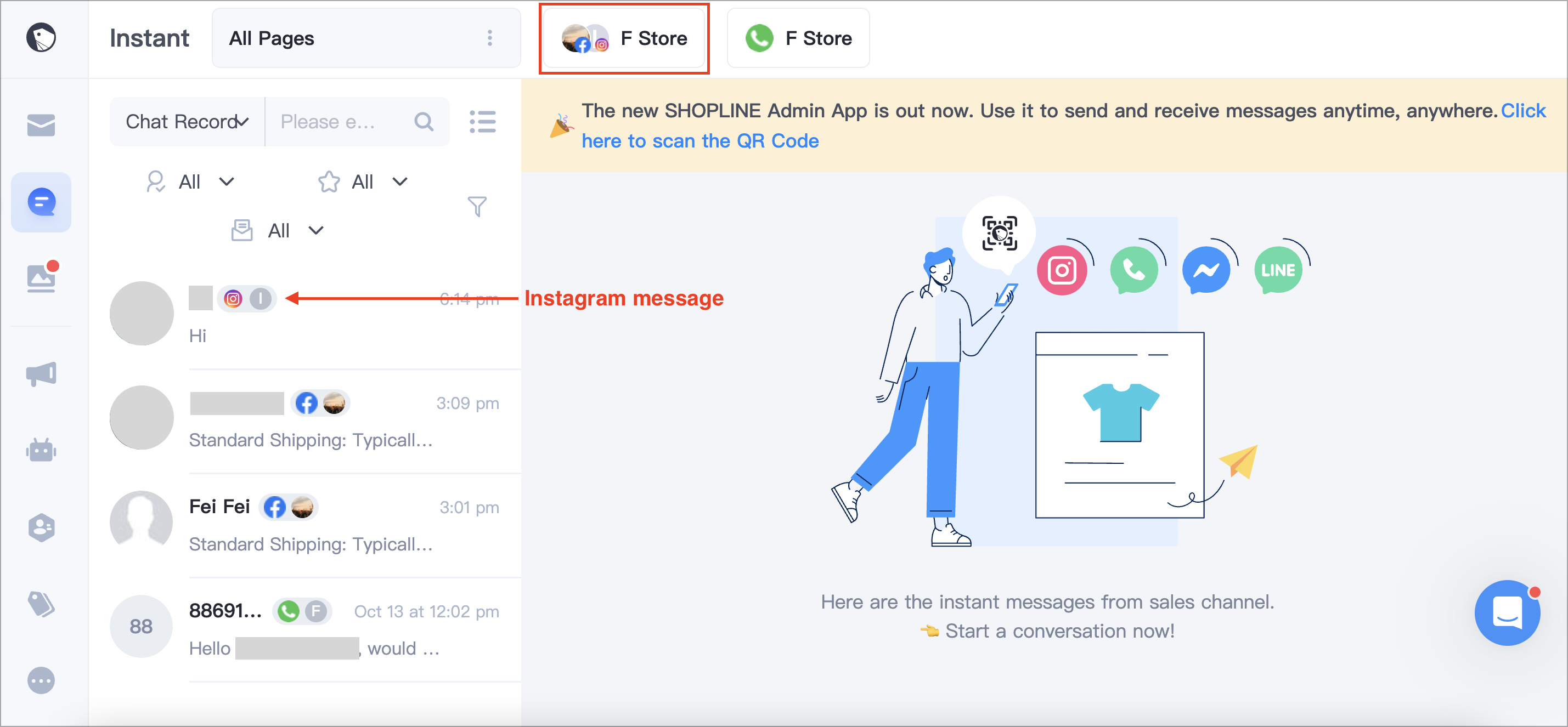Image resolution: width=1568 pixels, height=727 pixels.
Task: Click the F badge on 88691 conversation
Action: click(x=315, y=611)
